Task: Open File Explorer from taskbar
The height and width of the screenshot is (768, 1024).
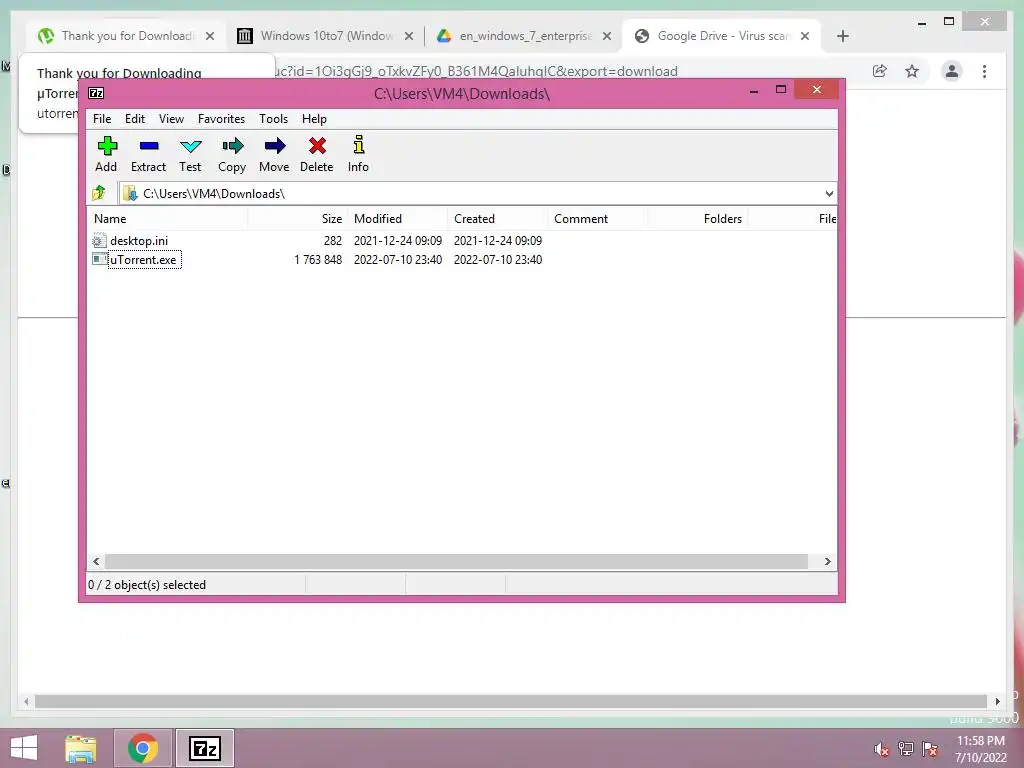Action: (81, 748)
